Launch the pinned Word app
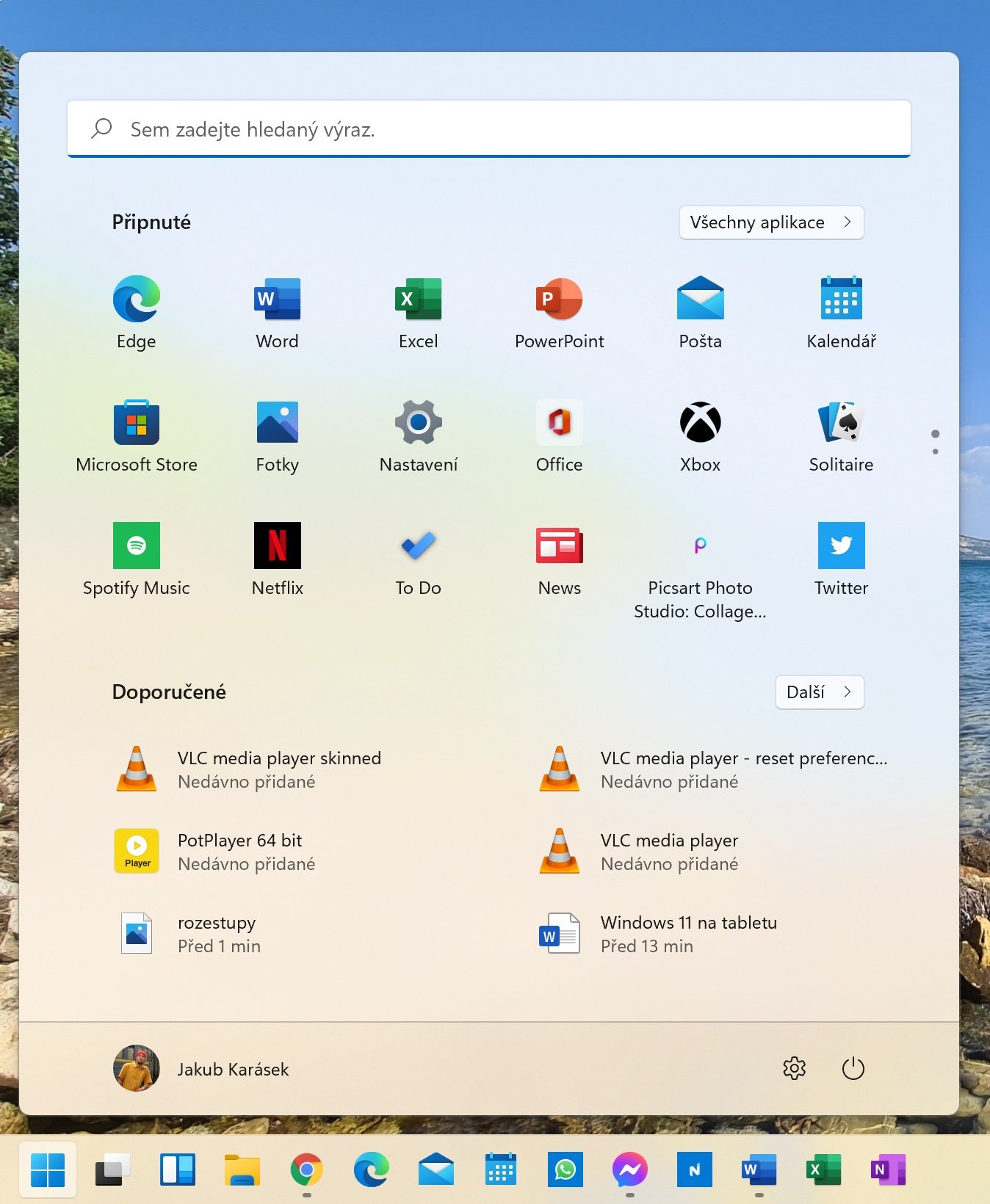The width and height of the screenshot is (990, 1204). coord(278,313)
